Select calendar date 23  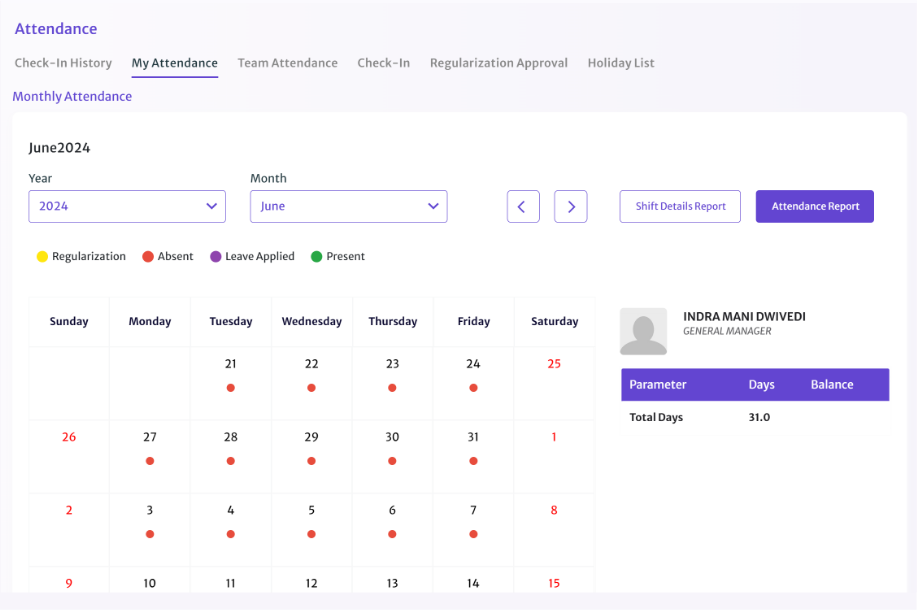pyautogui.click(x=392, y=364)
